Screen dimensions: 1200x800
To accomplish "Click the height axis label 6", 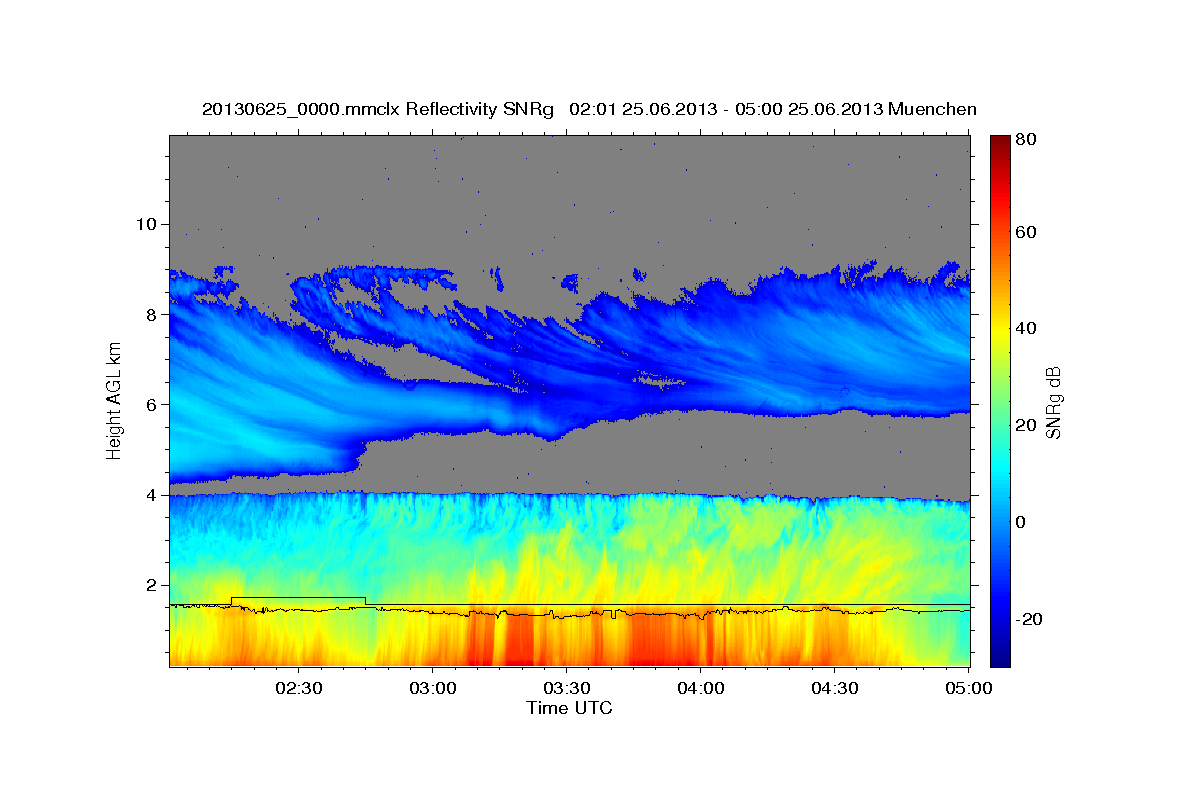I will click(152, 405).
